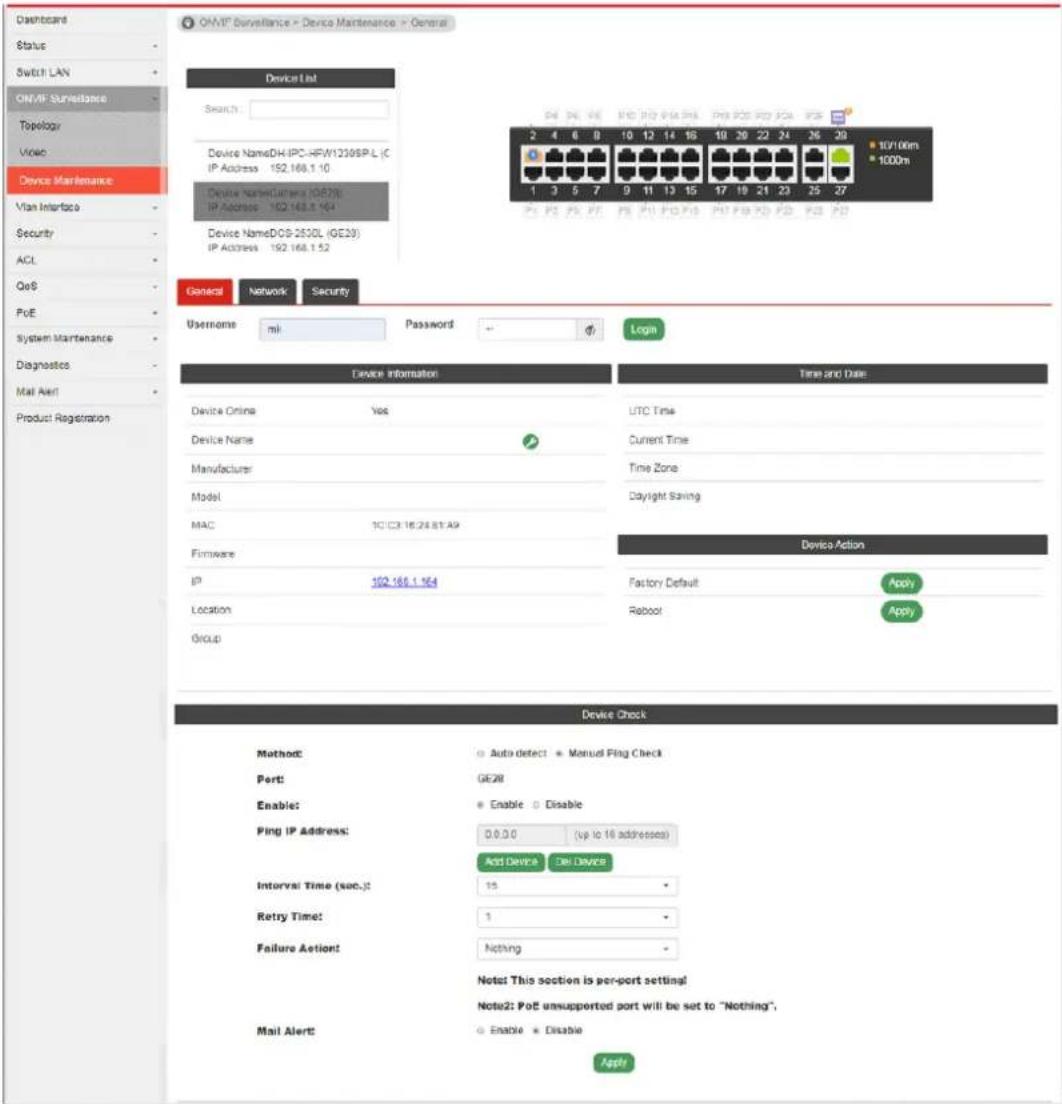
Task: Click the purple device icon above port 28
Action: coord(839,116)
